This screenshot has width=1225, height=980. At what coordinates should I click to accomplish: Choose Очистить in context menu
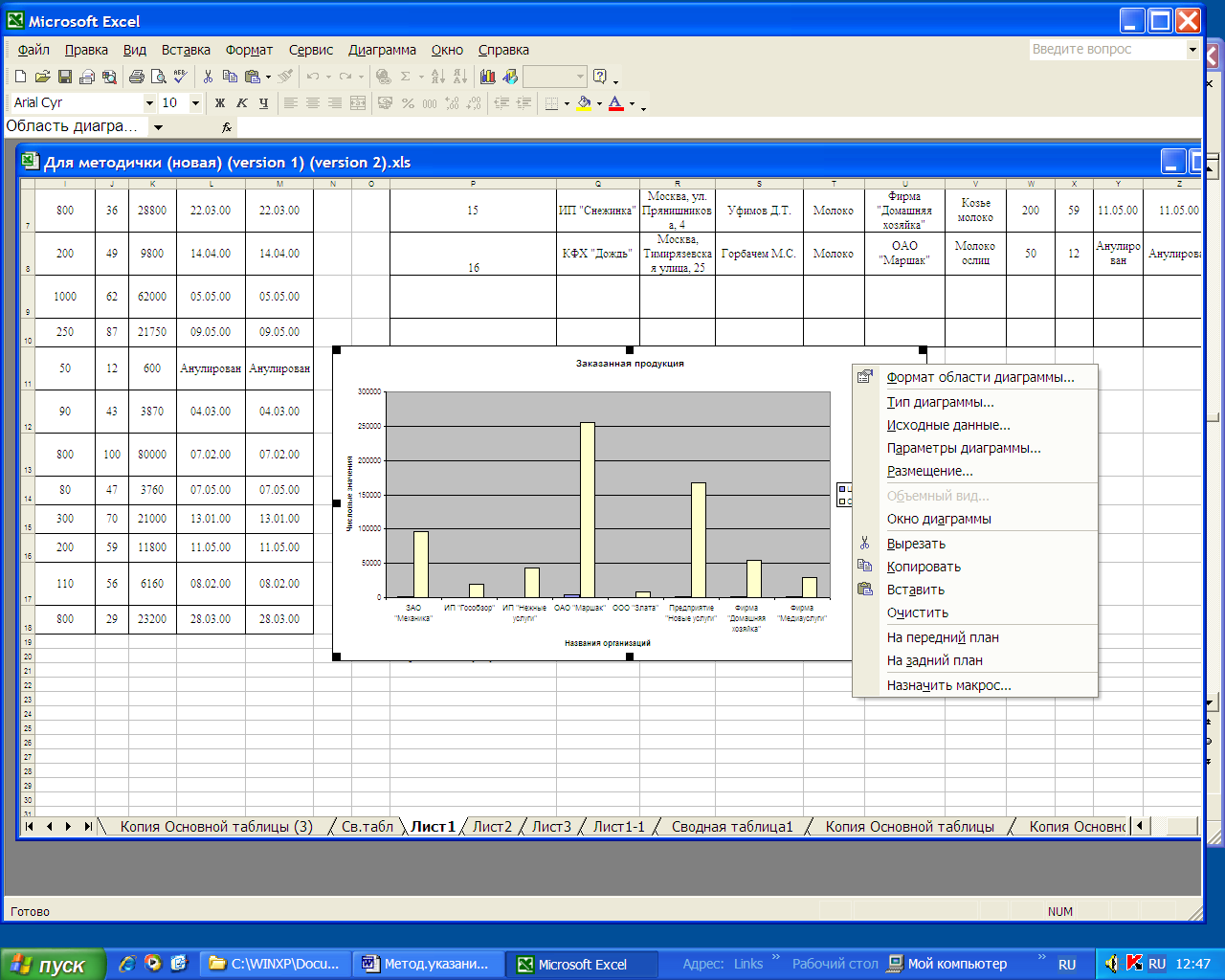click(974, 612)
